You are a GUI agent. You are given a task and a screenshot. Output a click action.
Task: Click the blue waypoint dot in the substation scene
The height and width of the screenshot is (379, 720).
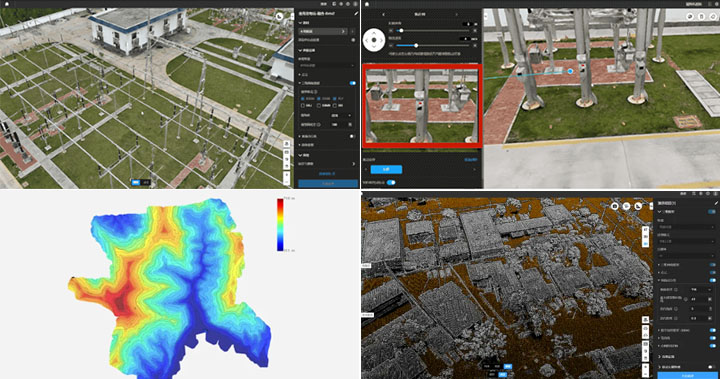point(570,71)
